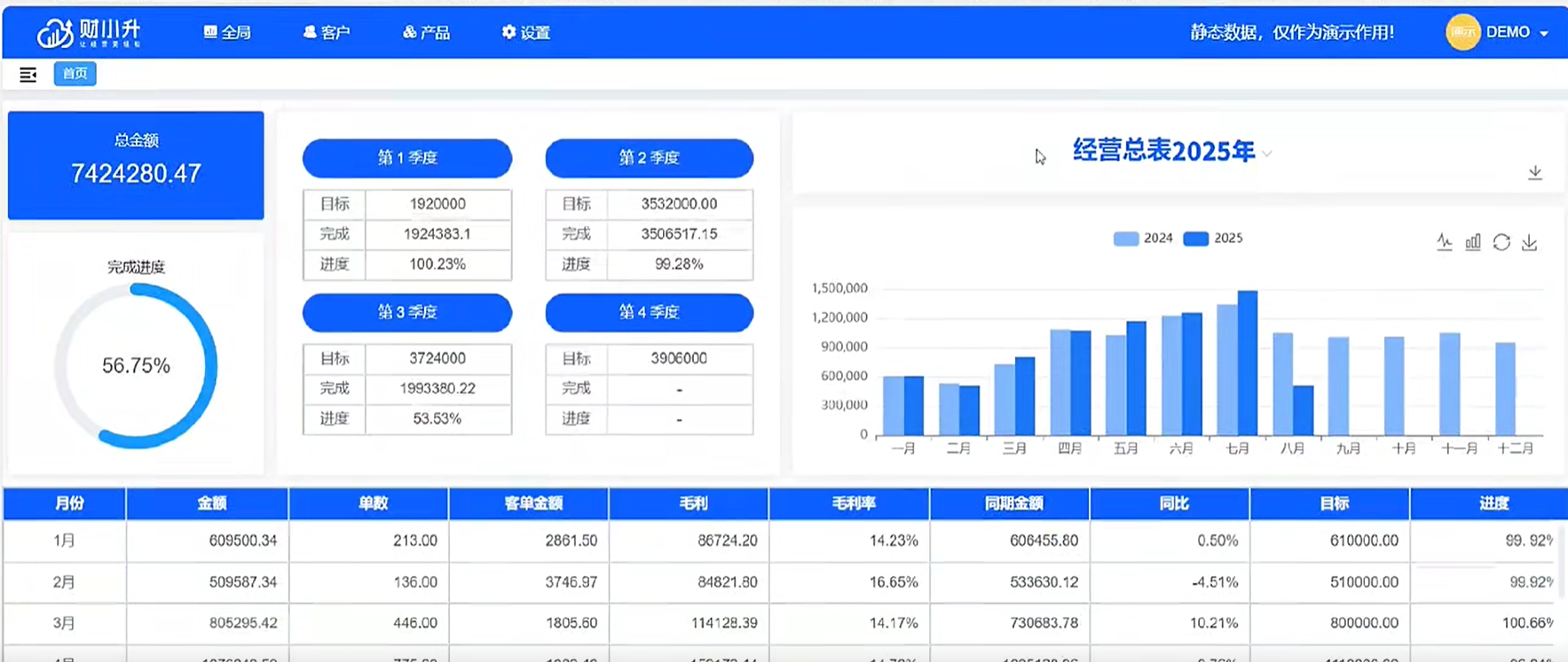Expand the DEMO account dropdown arrow
Image resolution: width=1568 pixels, height=662 pixels.
[1544, 34]
